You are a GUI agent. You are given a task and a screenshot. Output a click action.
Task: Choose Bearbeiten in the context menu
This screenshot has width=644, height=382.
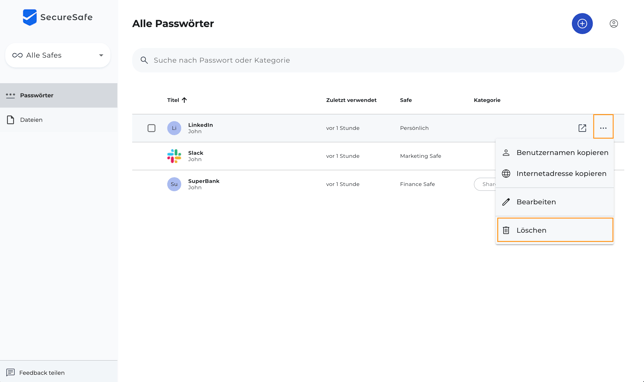coord(555,202)
